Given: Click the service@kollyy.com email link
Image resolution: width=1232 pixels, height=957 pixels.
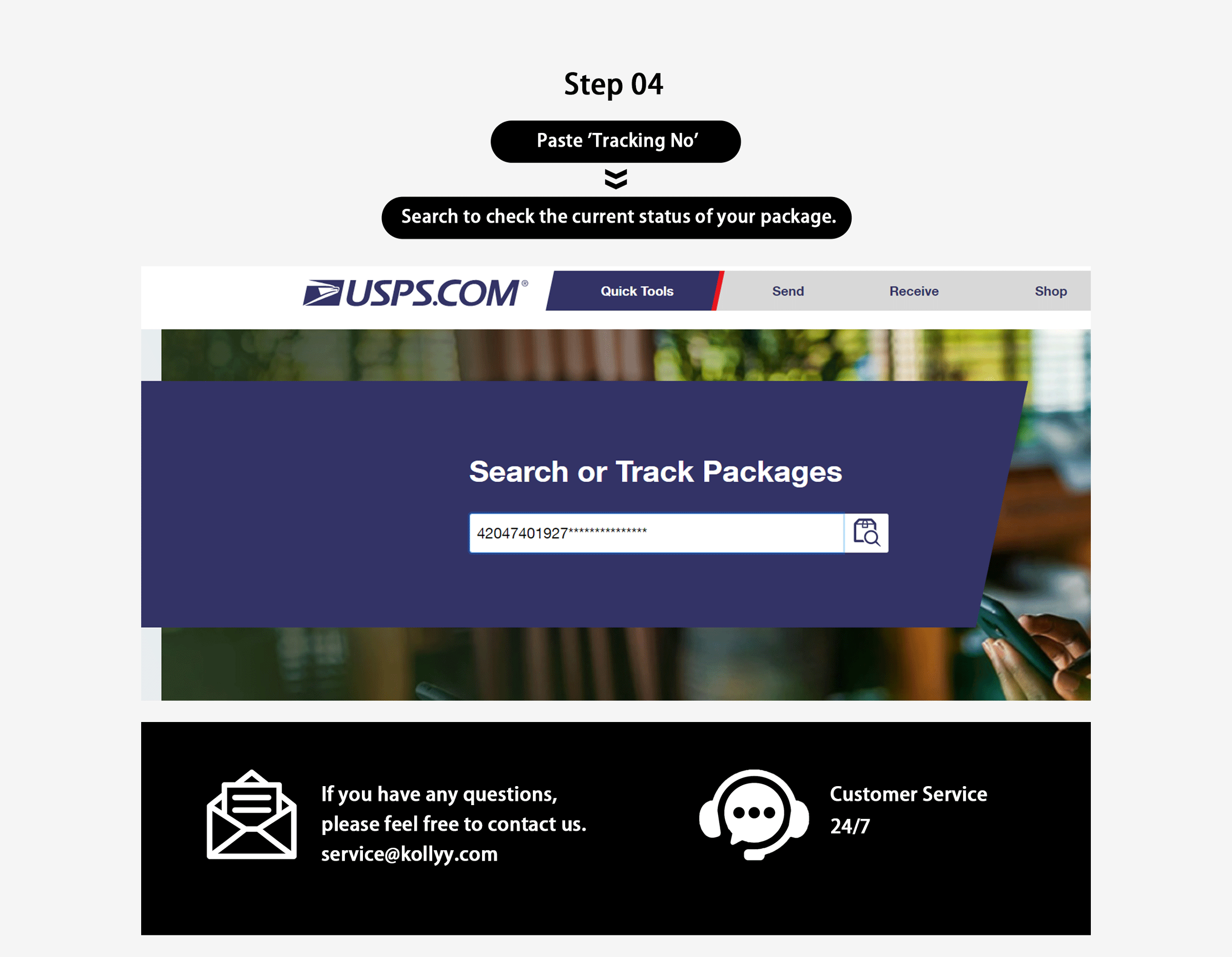Looking at the screenshot, I should [410, 855].
